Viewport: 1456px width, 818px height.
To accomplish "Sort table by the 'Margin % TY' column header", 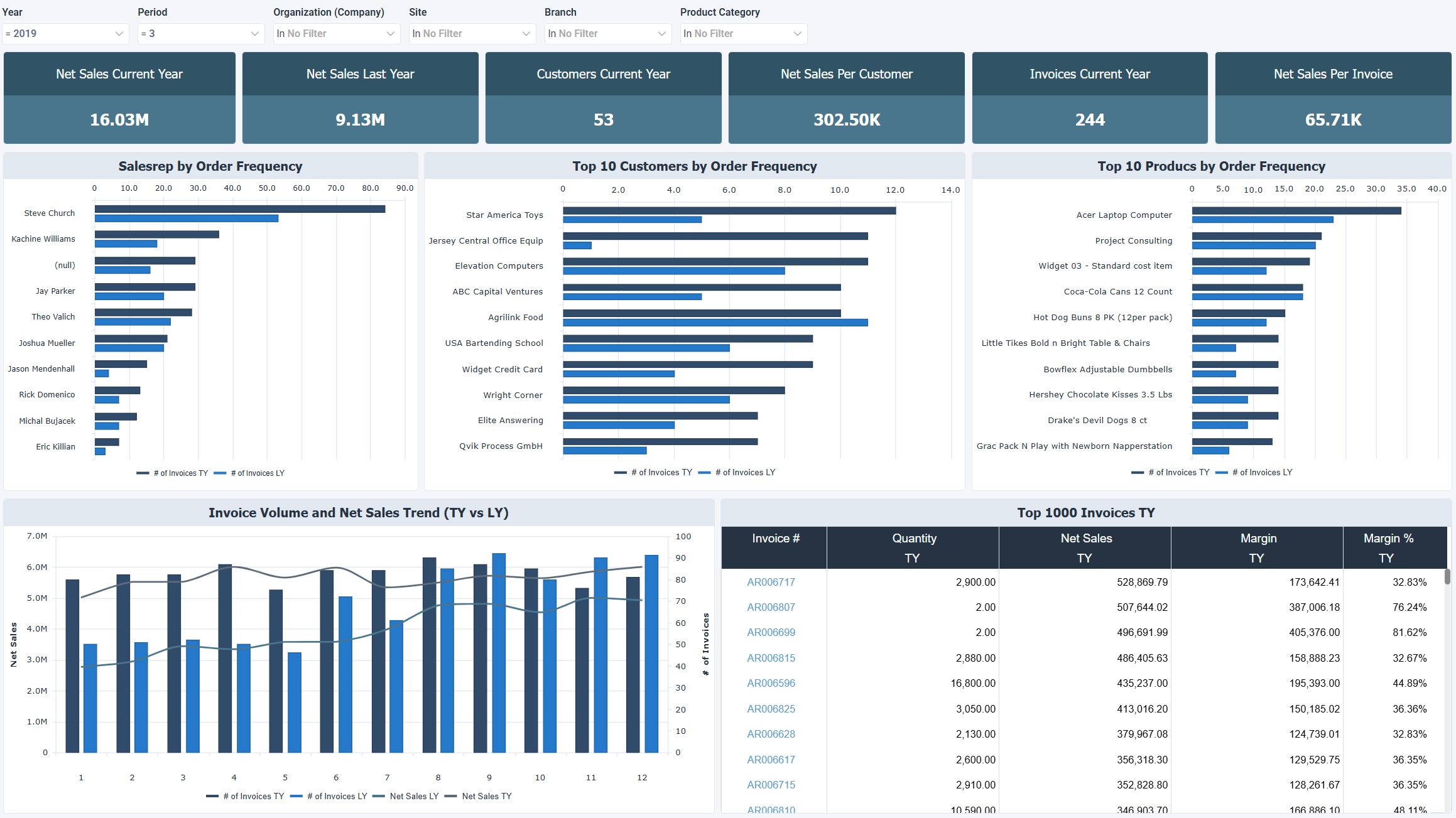I will [x=1388, y=547].
